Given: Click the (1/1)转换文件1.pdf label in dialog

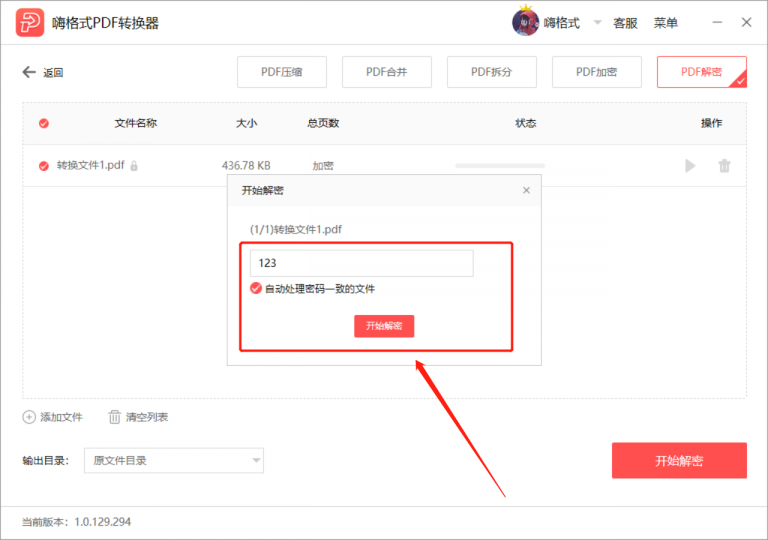Looking at the screenshot, I should 296,229.
